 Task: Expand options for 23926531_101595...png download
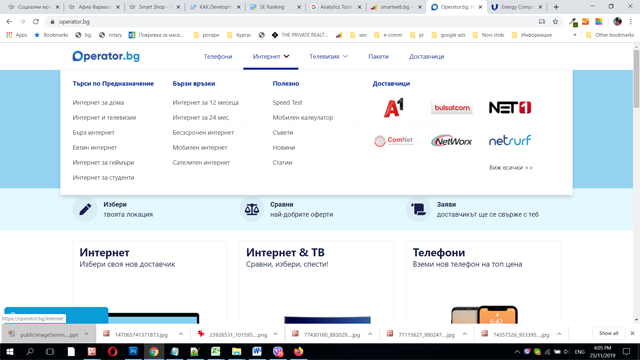tap(276, 334)
